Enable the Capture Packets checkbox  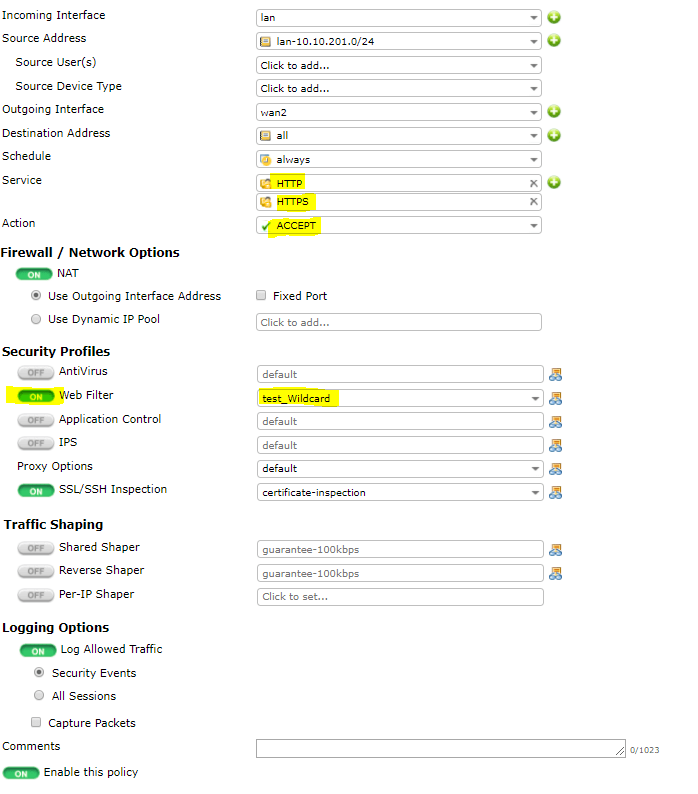coord(37,723)
